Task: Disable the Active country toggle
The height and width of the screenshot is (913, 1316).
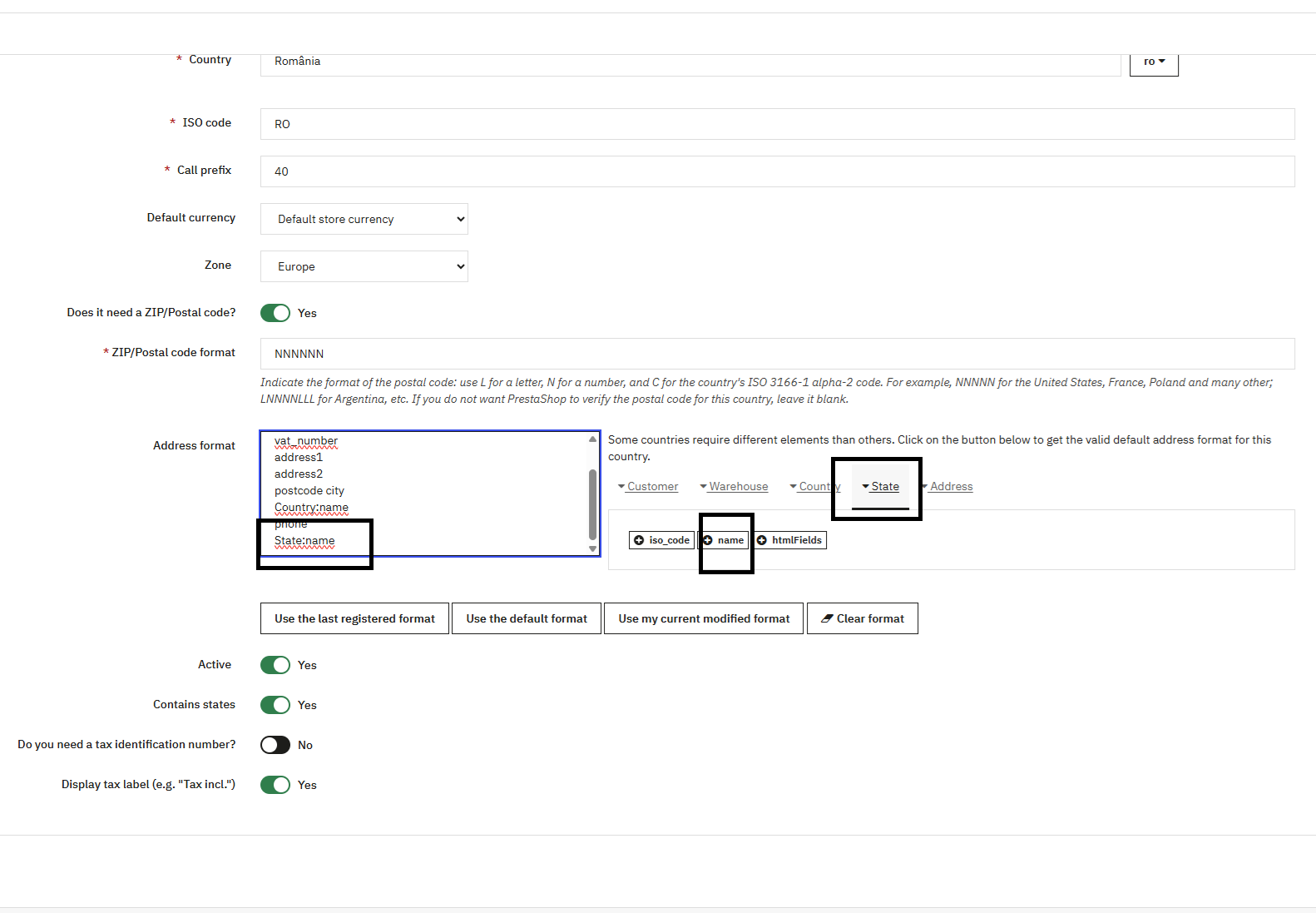Action: click(x=275, y=665)
